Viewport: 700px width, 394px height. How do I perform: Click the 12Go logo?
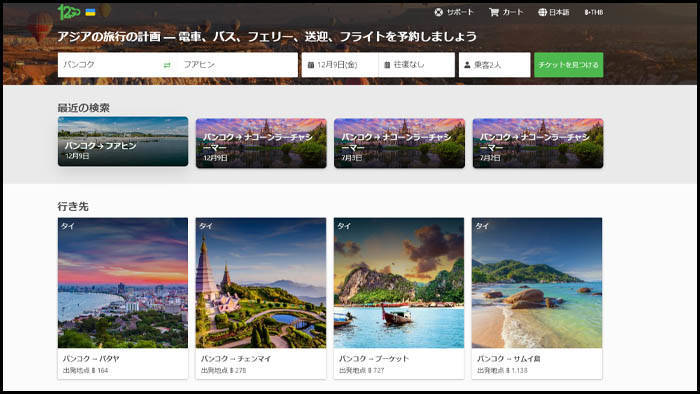[69, 12]
